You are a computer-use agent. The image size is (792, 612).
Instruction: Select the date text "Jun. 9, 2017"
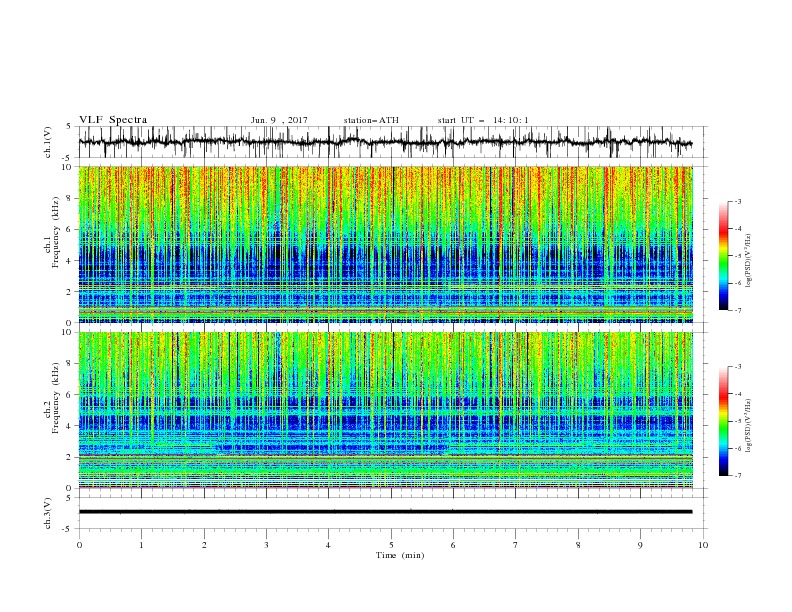tap(279, 120)
